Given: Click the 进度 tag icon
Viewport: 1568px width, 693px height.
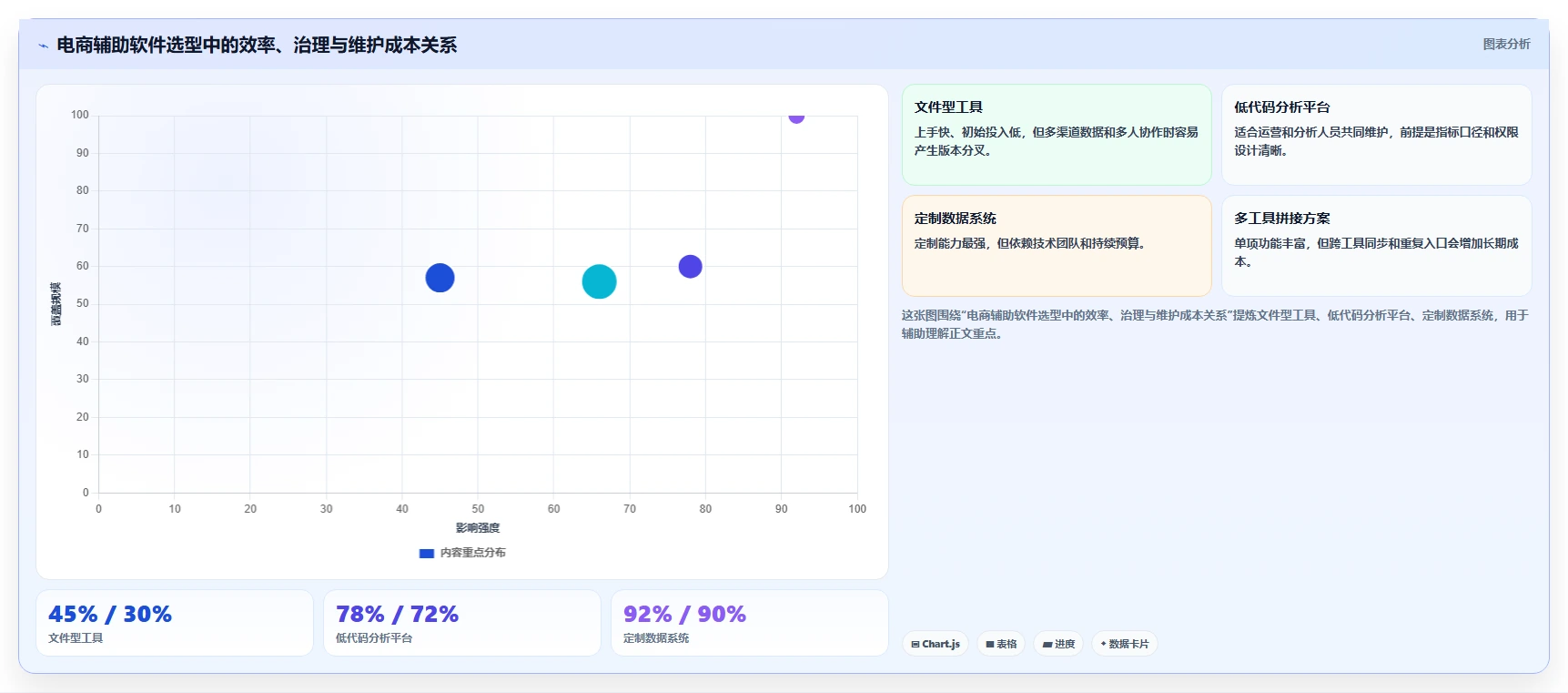Looking at the screenshot, I should 1047,644.
